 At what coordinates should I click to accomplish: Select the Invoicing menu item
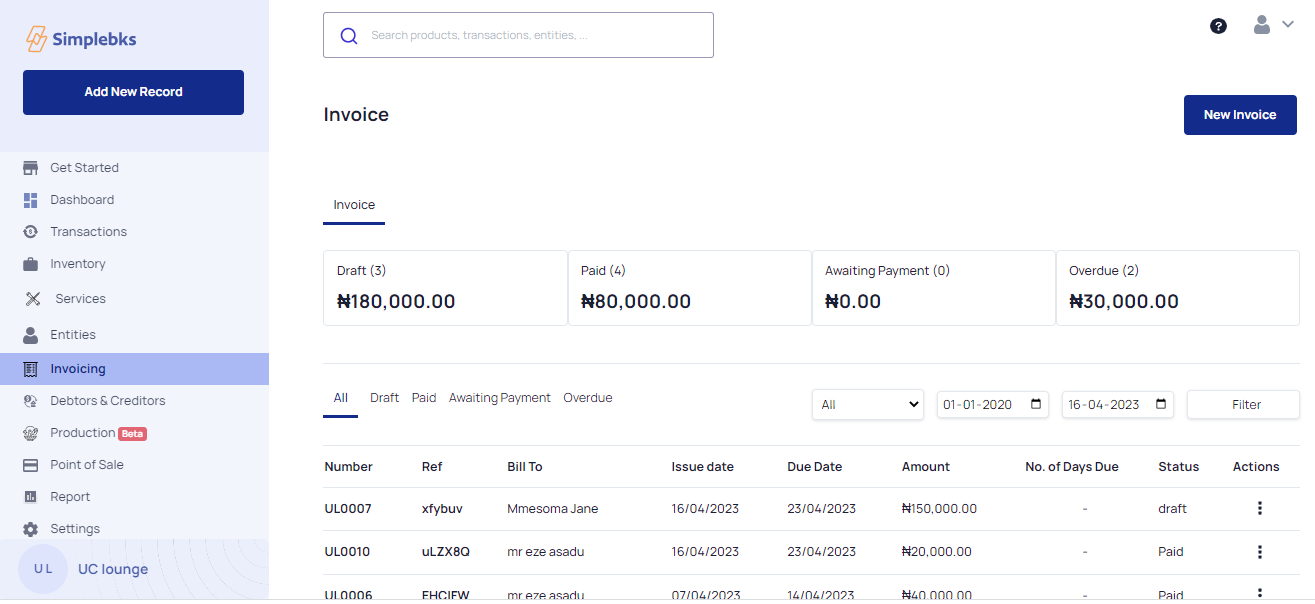(x=134, y=369)
